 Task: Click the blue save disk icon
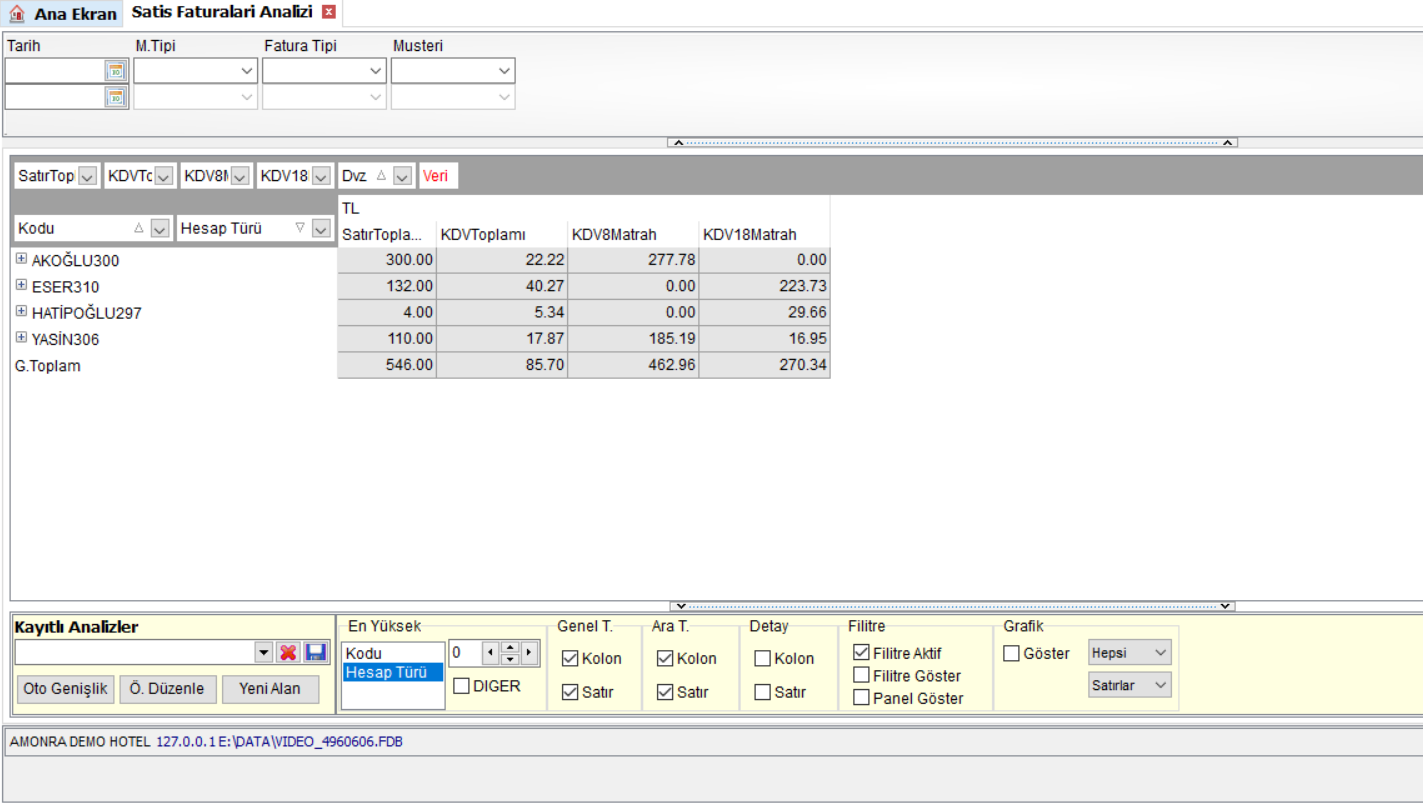pos(316,652)
